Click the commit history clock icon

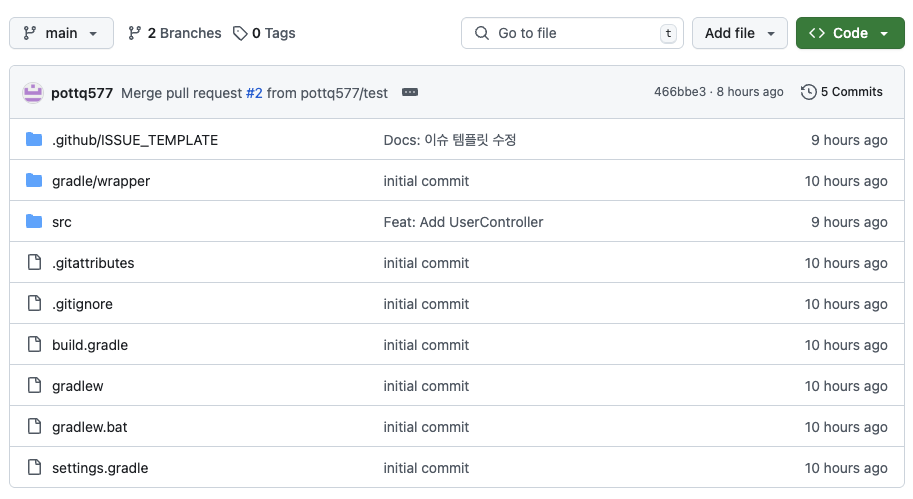click(x=808, y=92)
